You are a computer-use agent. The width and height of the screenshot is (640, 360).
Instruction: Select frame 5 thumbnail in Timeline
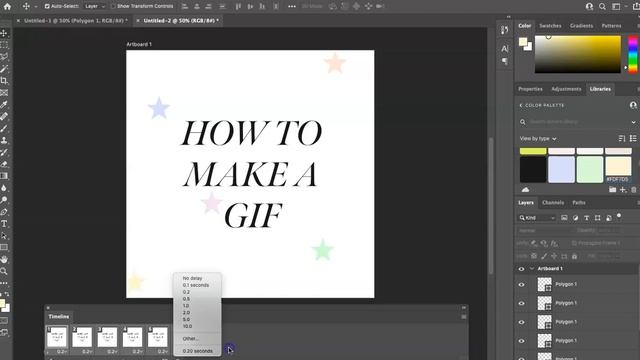[x=158, y=337]
